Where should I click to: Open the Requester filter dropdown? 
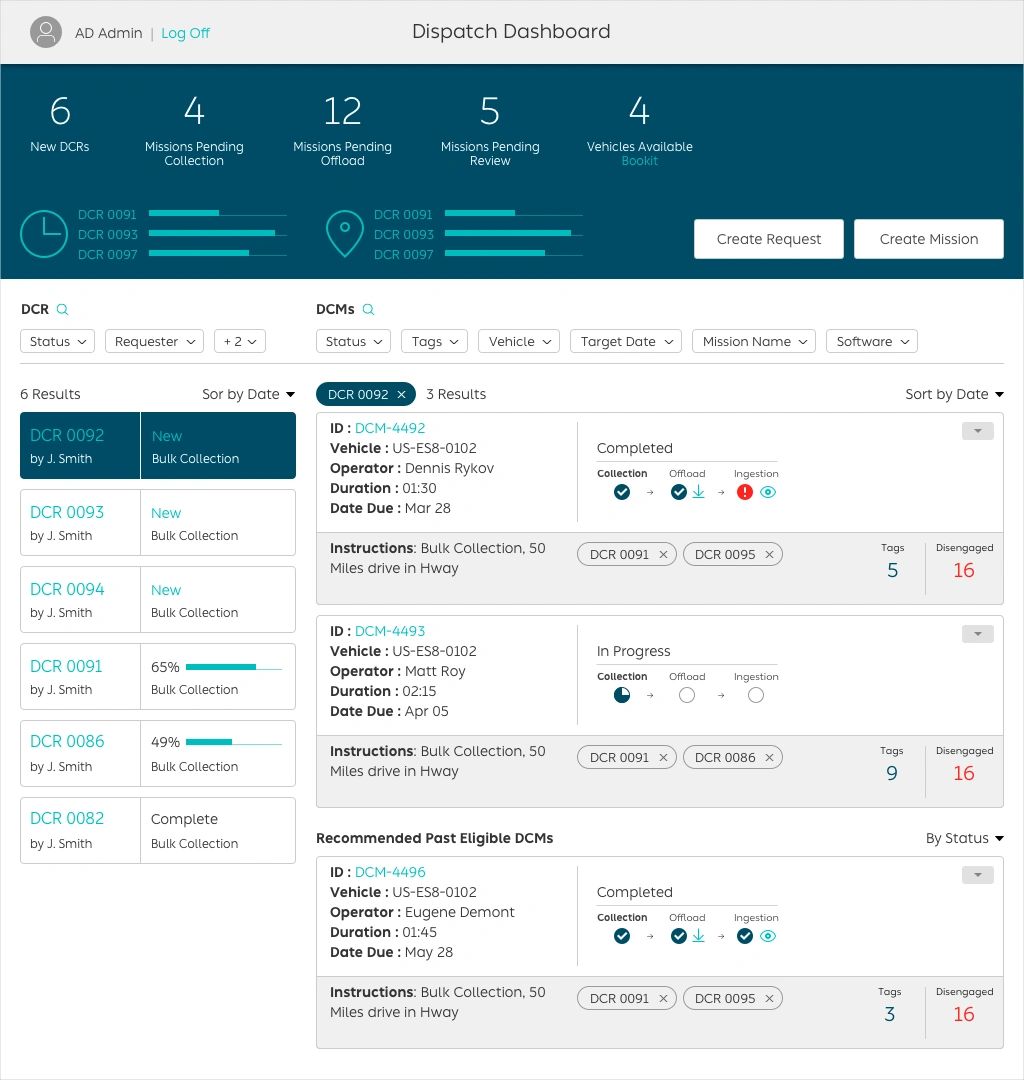(x=154, y=342)
